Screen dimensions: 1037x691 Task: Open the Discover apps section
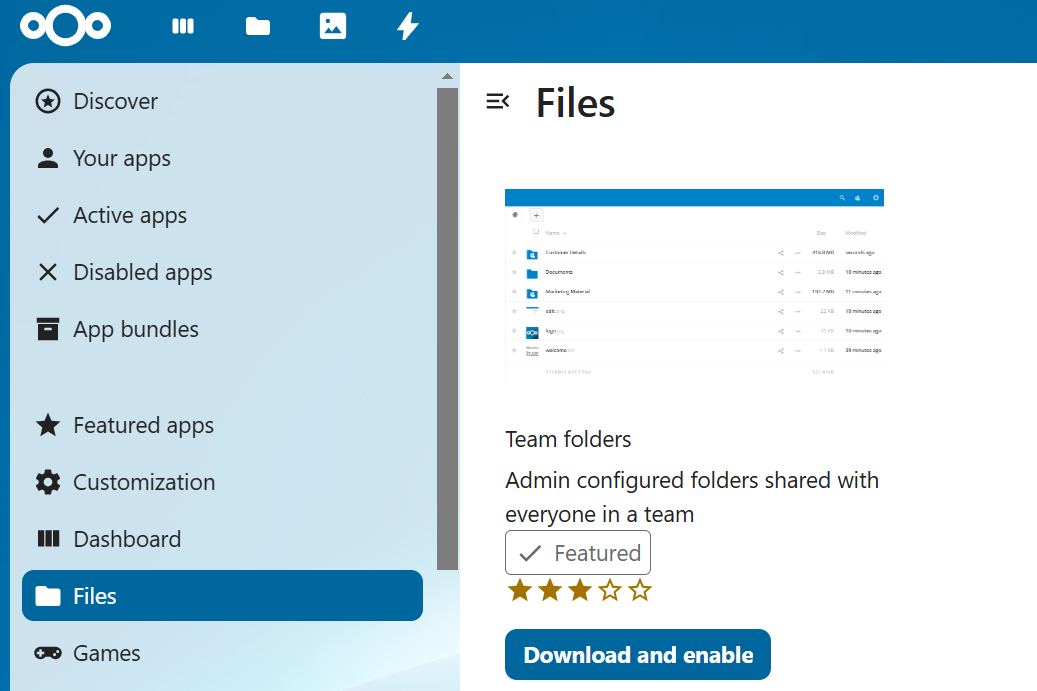pos(115,101)
